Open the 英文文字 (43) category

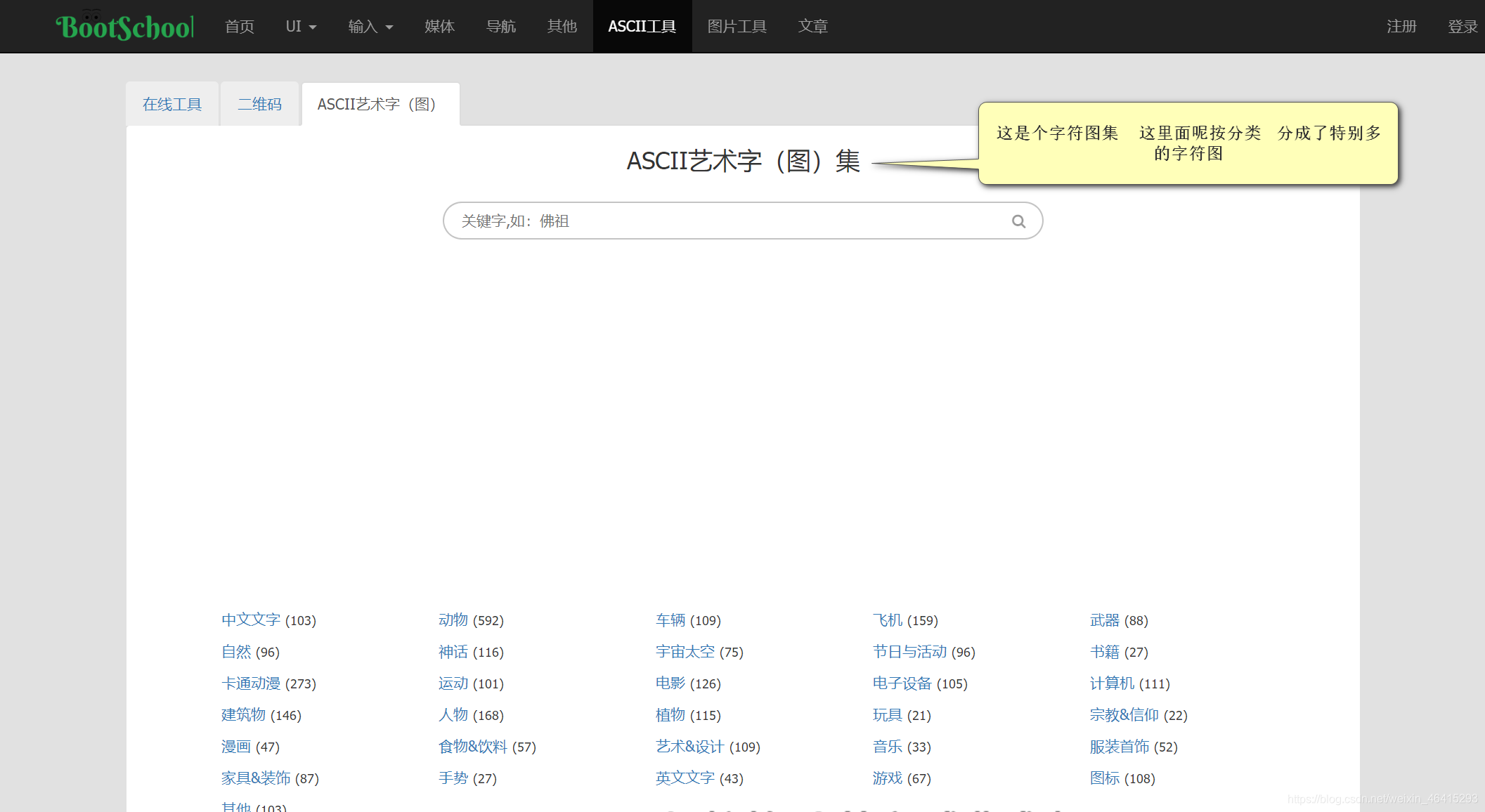pyautogui.click(x=685, y=778)
